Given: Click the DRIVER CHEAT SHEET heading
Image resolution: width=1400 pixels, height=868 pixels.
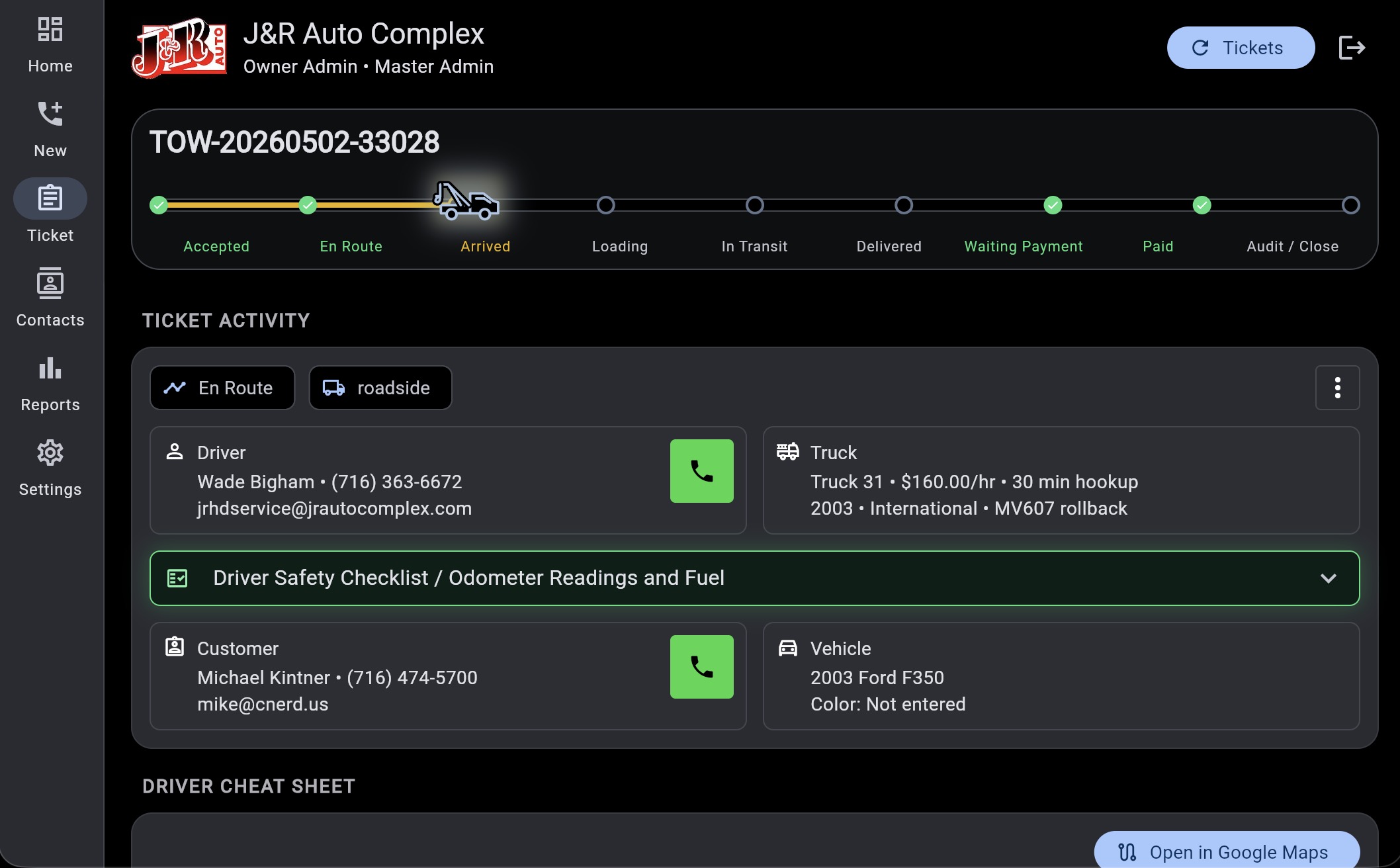Looking at the screenshot, I should pos(249,786).
